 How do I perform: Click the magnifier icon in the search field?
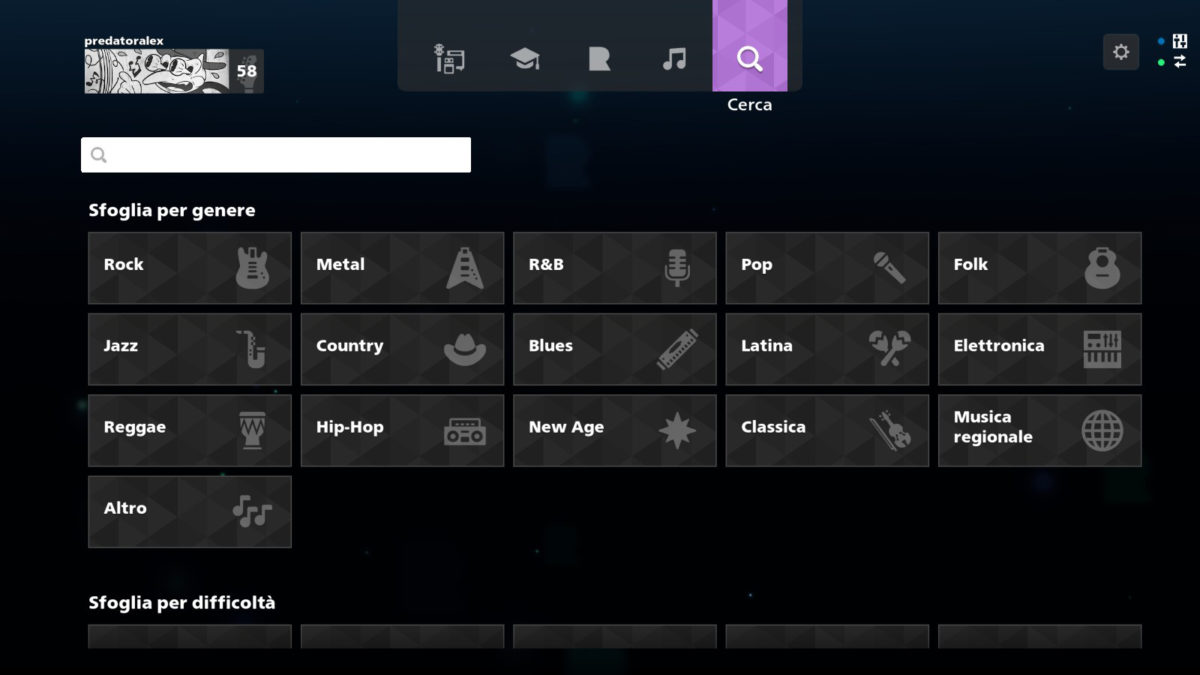tap(98, 155)
